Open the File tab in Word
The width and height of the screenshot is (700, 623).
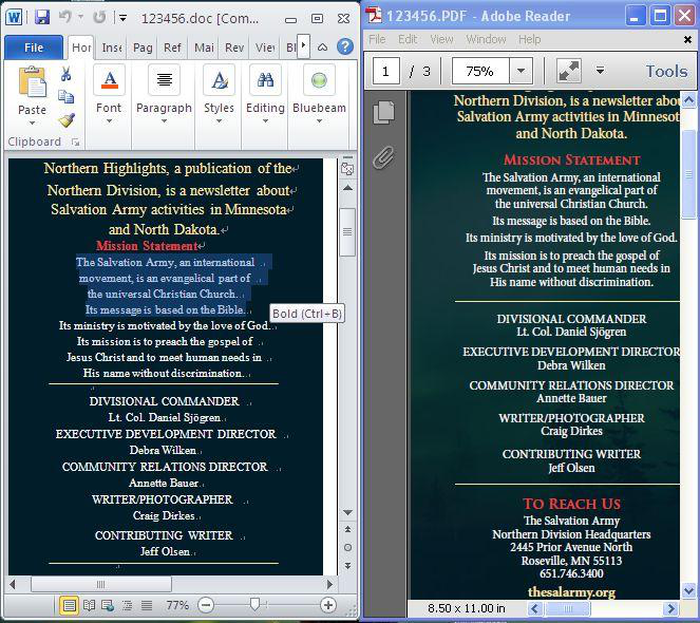pos(33,47)
